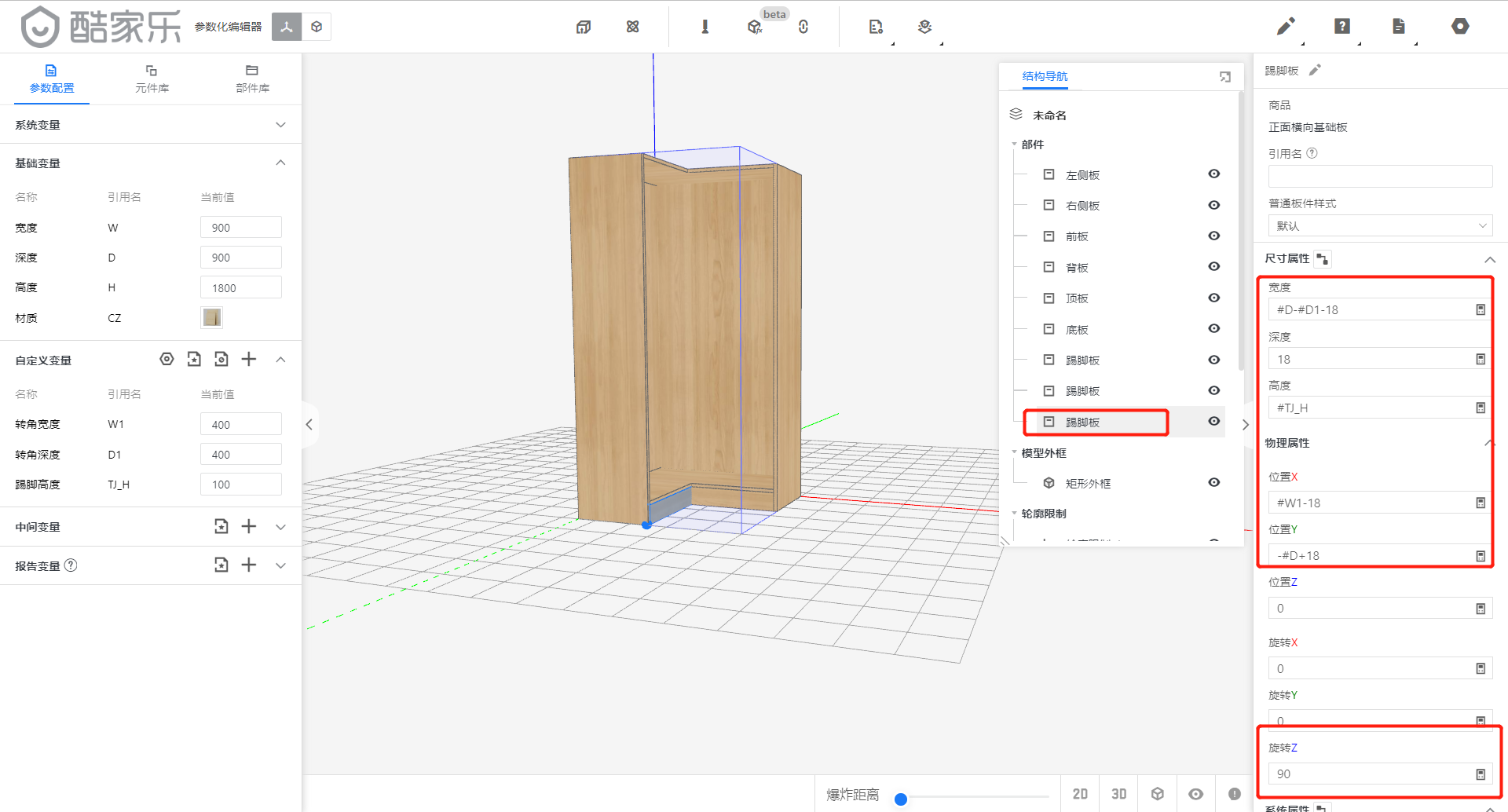Expand the 系统变量 section
Viewport: 1508px width, 812px height.
[280, 125]
